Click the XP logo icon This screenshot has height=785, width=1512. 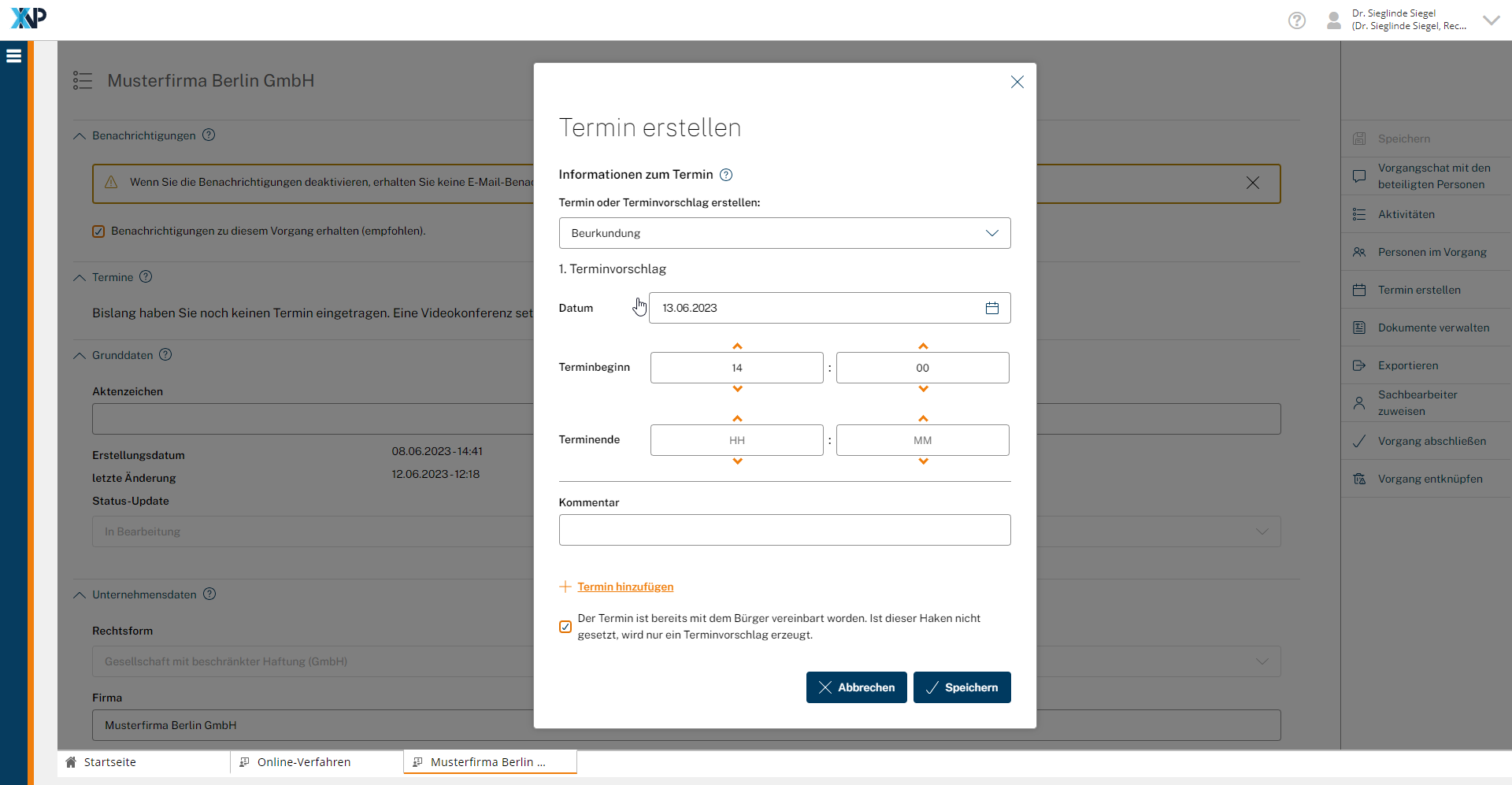(28, 18)
